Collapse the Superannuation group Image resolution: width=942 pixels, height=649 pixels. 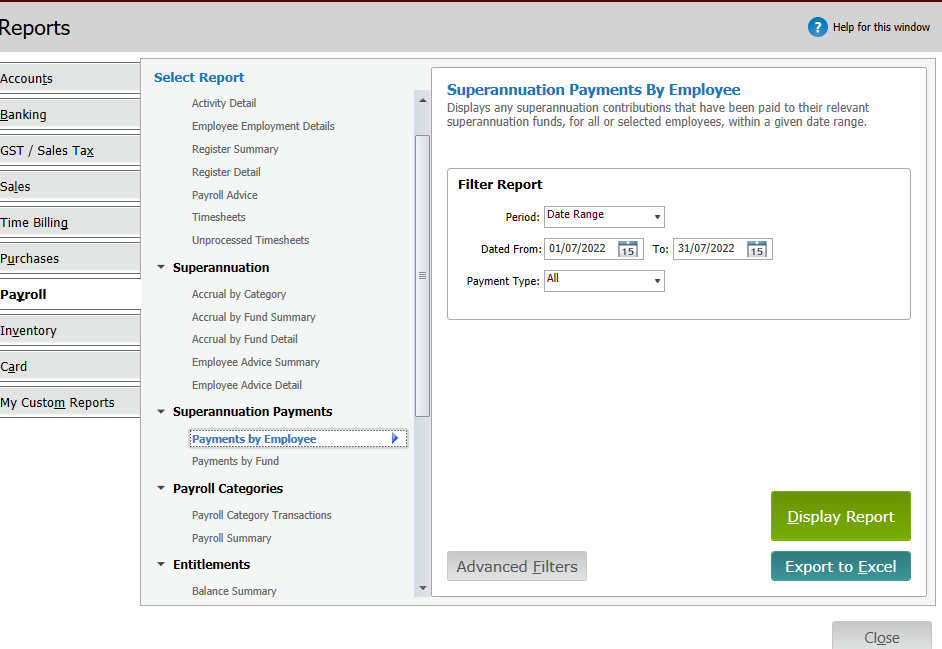point(160,267)
